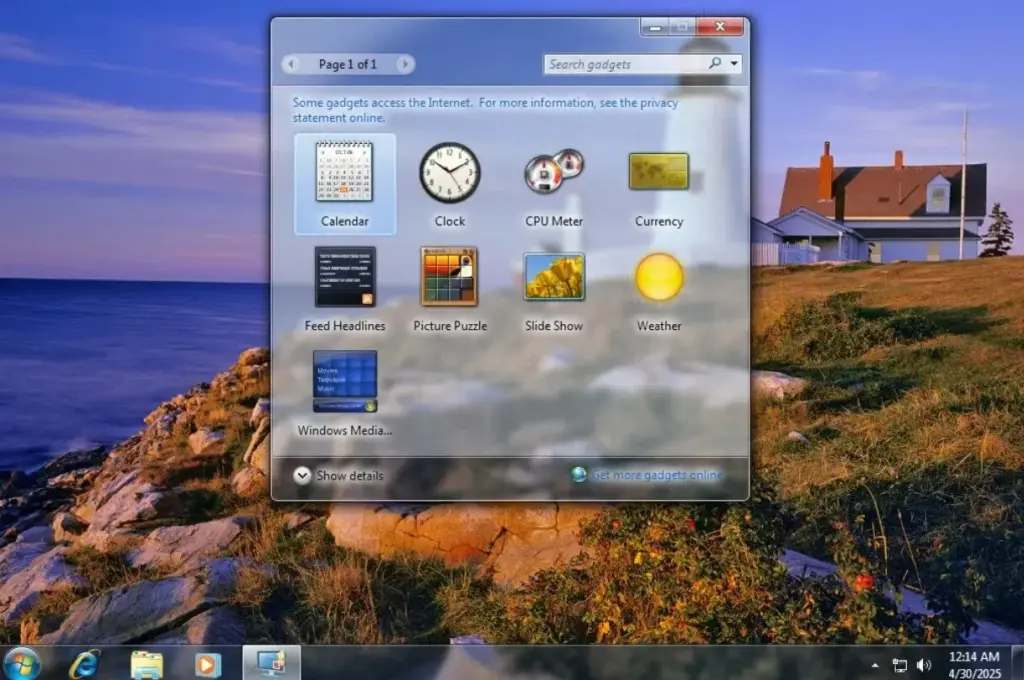This screenshot has height=680, width=1024.
Task: Go to the next gadgets page
Action: [404, 64]
